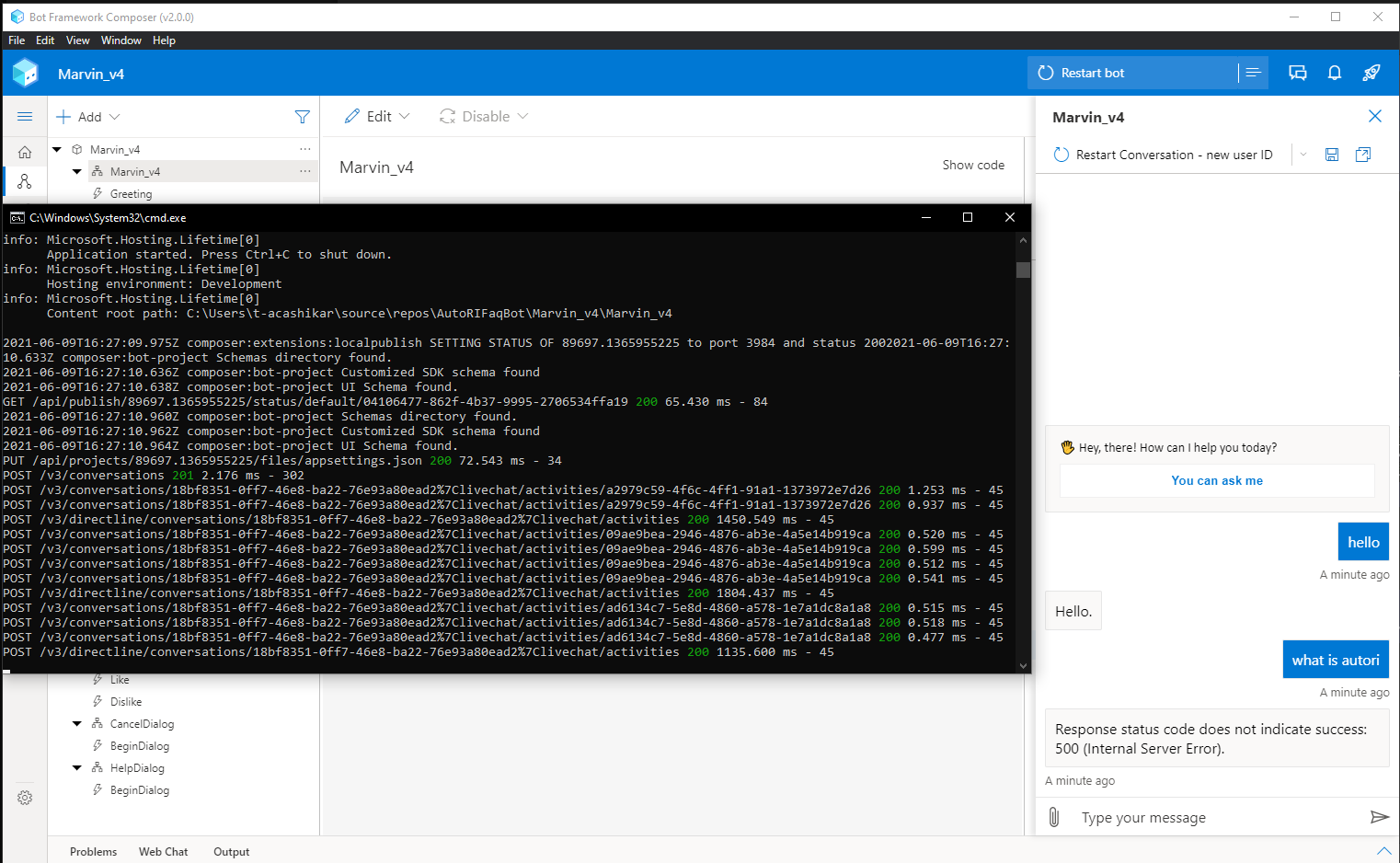The image size is (1400, 863).
Task: Save the chat transcript with the disk icon
Action: (x=1332, y=155)
